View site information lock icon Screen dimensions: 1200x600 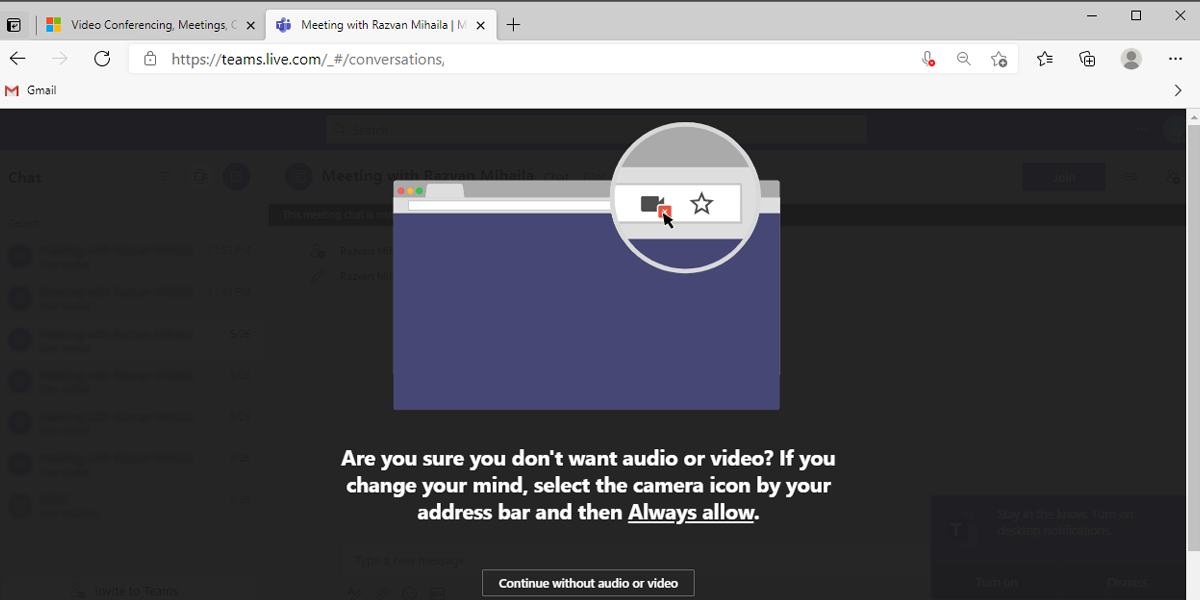click(x=150, y=59)
